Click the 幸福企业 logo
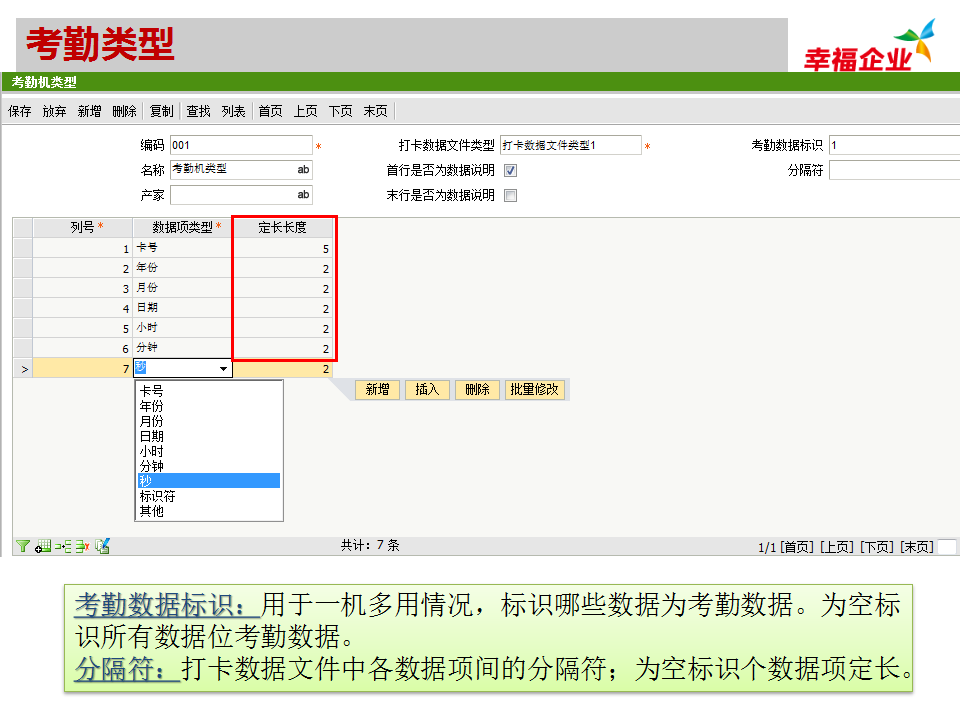The height and width of the screenshot is (720, 960). pyautogui.click(x=868, y=48)
